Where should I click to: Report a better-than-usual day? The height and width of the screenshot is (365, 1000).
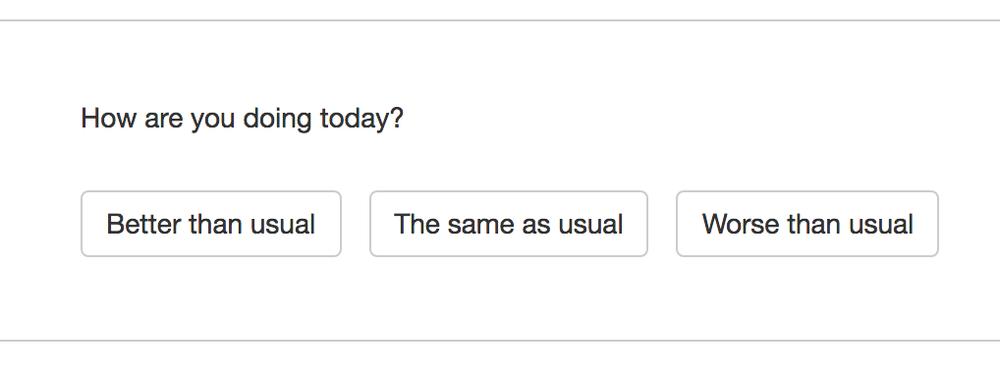pos(211,224)
